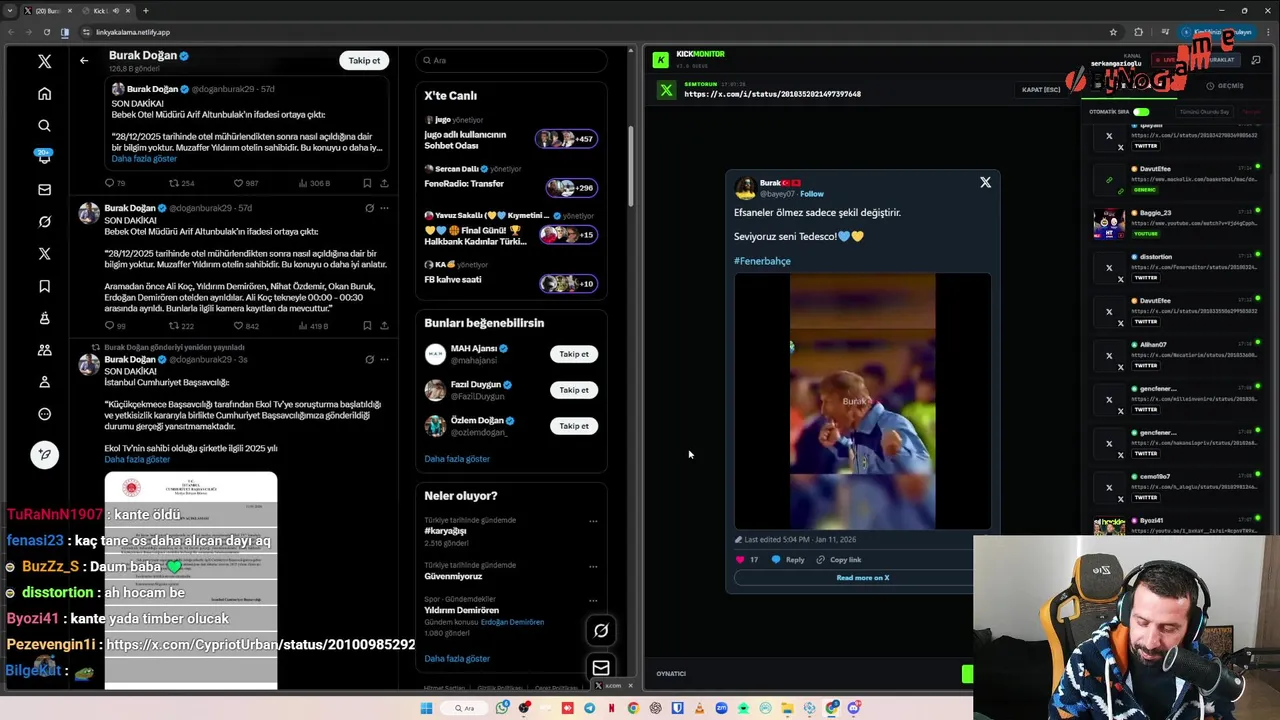Open the floating messages envelope button
This screenshot has height=720, width=1280.
click(601, 668)
